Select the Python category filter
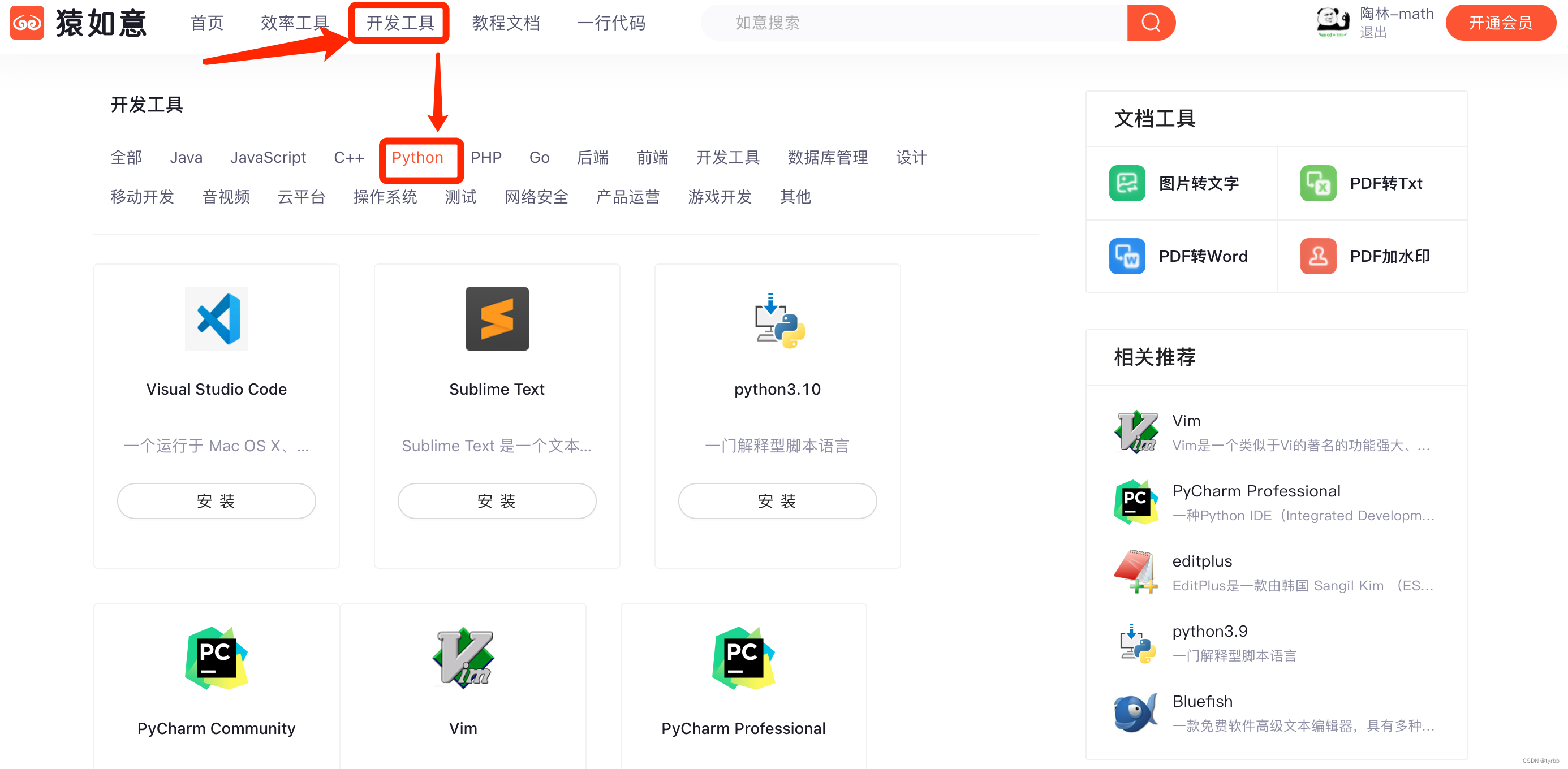1568x769 pixels. [x=417, y=158]
